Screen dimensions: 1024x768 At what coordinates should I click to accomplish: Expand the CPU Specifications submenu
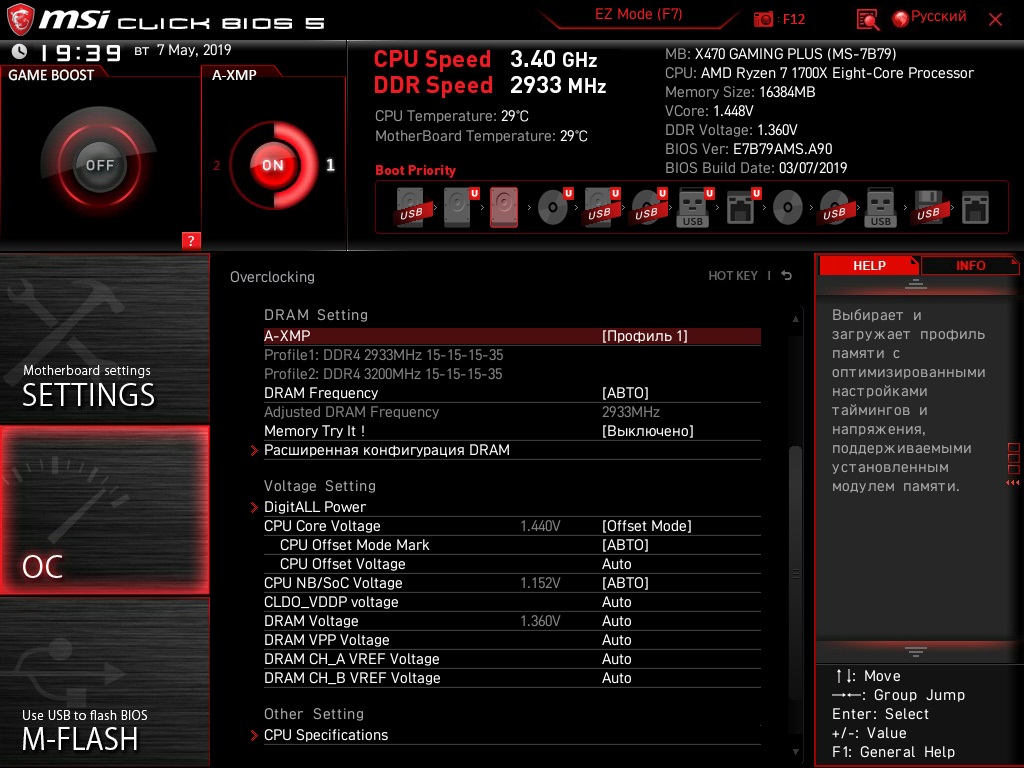point(326,735)
